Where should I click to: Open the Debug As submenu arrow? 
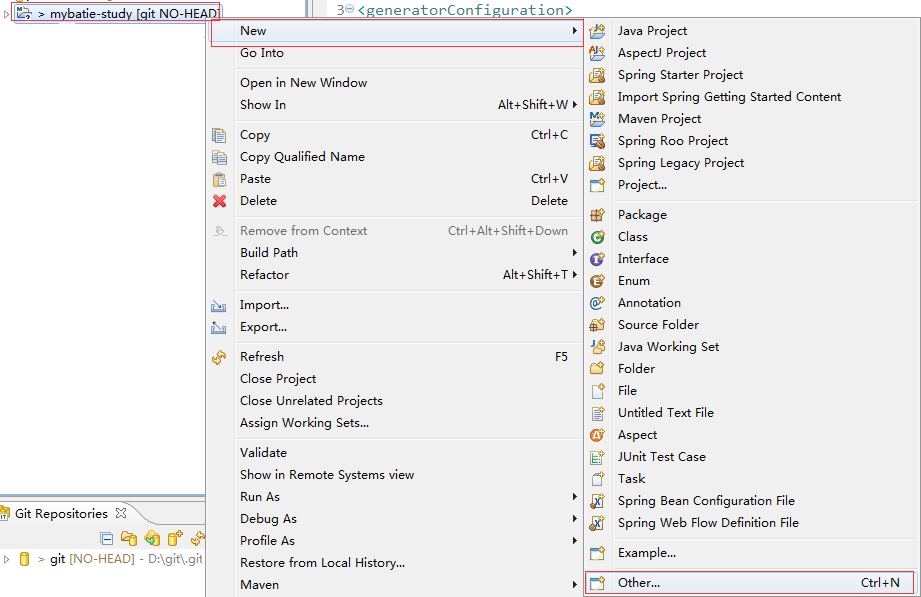(x=574, y=519)
